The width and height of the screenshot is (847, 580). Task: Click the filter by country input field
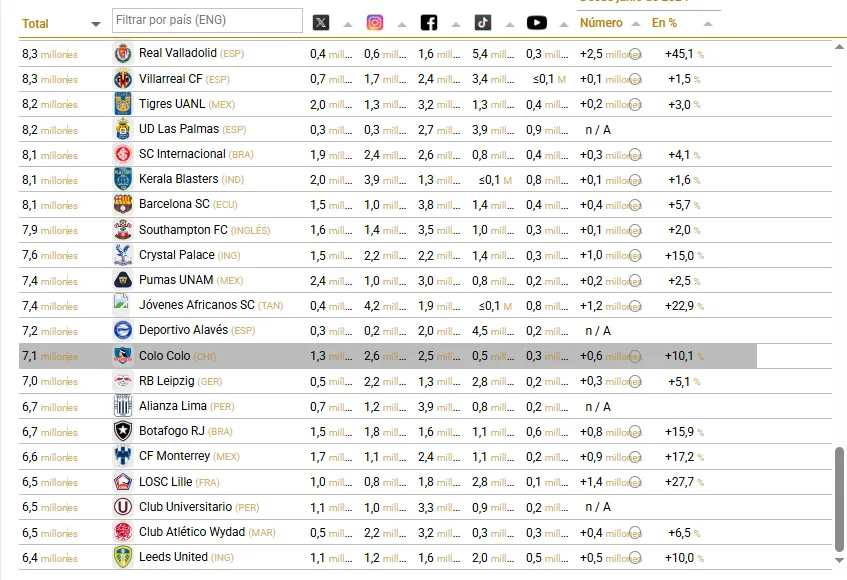[x=207, y=20]
